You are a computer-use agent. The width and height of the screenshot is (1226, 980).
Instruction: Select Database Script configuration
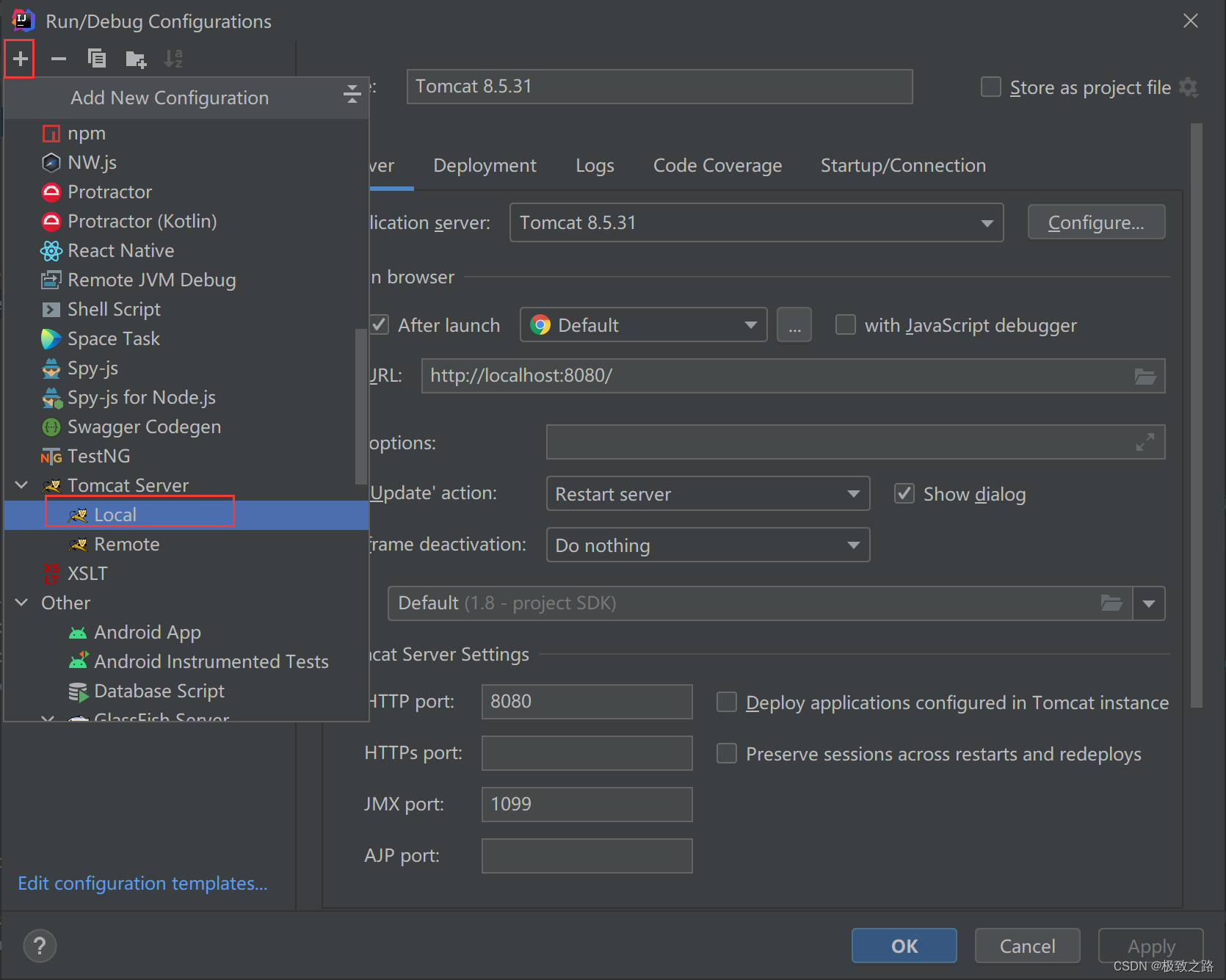coord(186,692)
